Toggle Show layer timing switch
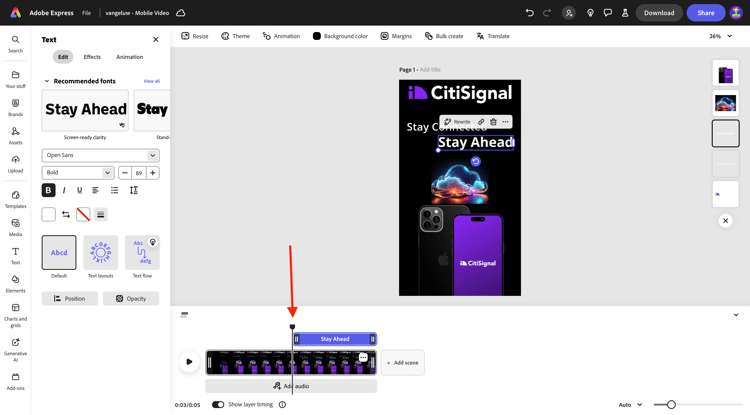 218,404
